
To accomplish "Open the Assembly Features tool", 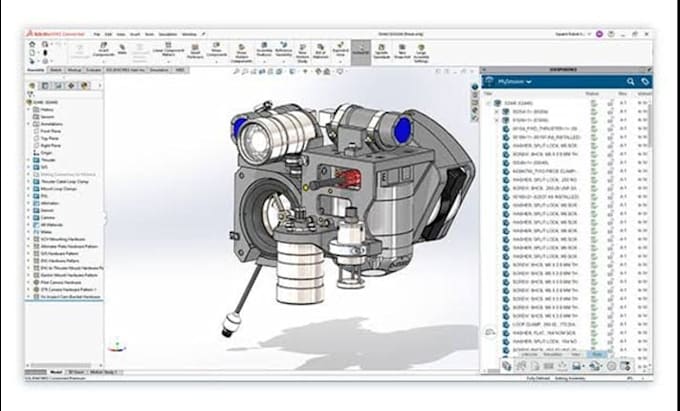I will click(264, 49).
